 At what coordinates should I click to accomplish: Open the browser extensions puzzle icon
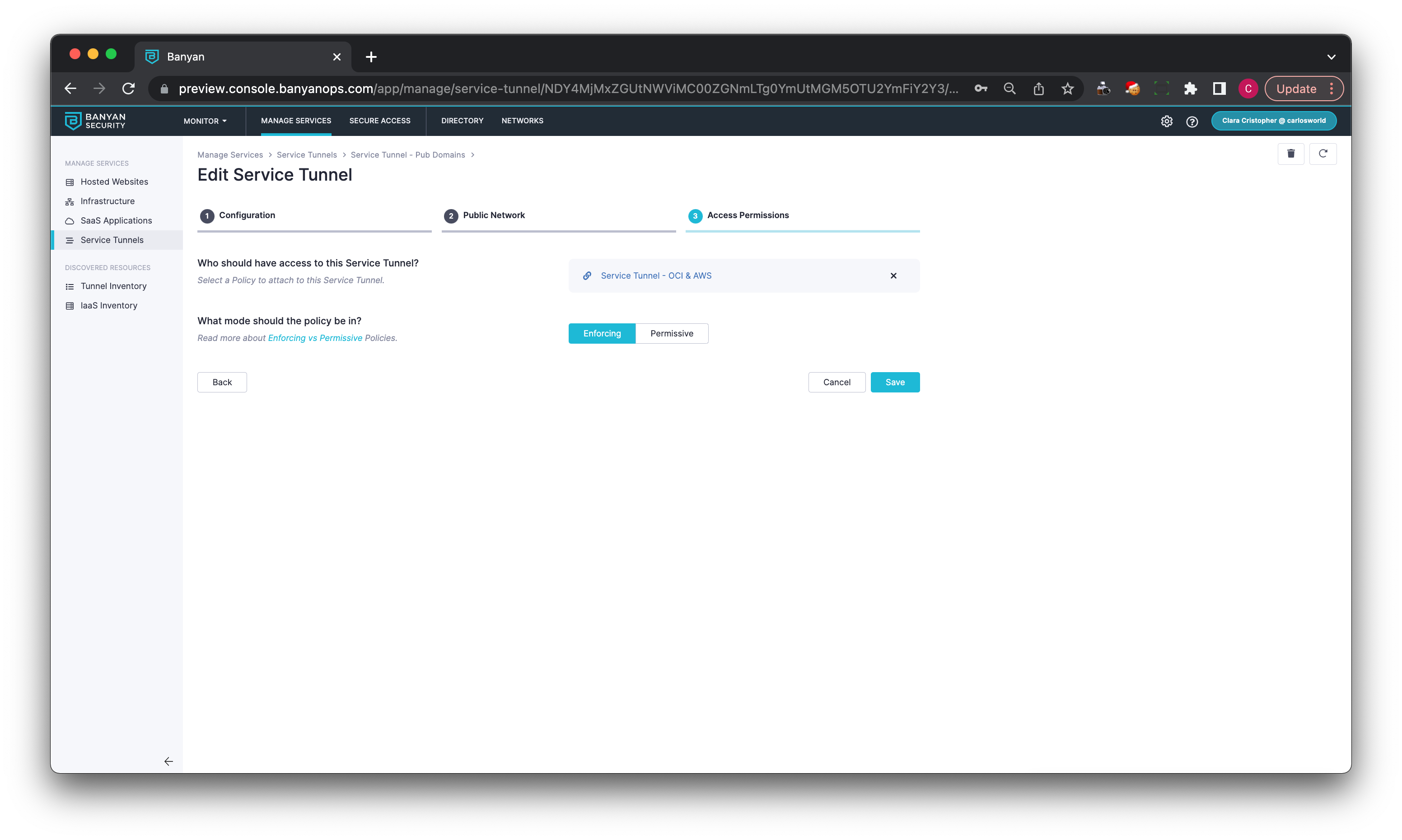pyautogui.click(x=1190, y=89)
